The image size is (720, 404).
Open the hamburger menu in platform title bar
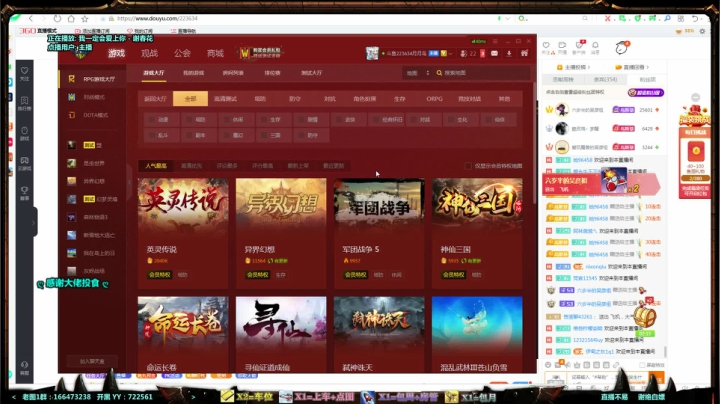(495, 41)
